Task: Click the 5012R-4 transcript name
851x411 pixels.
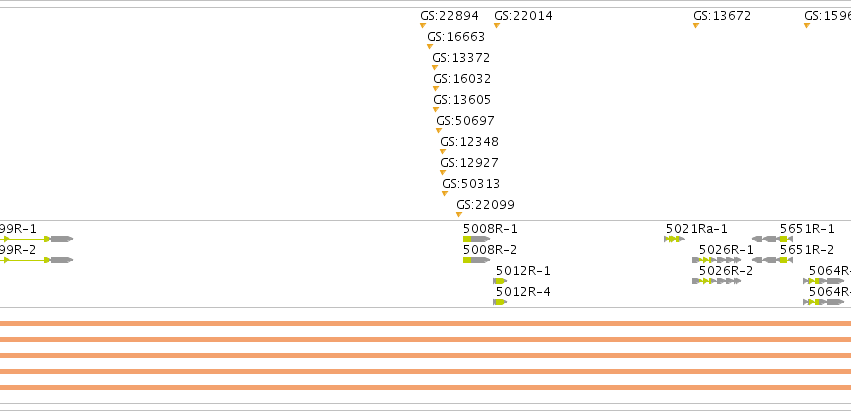Action: coord(523,292)
